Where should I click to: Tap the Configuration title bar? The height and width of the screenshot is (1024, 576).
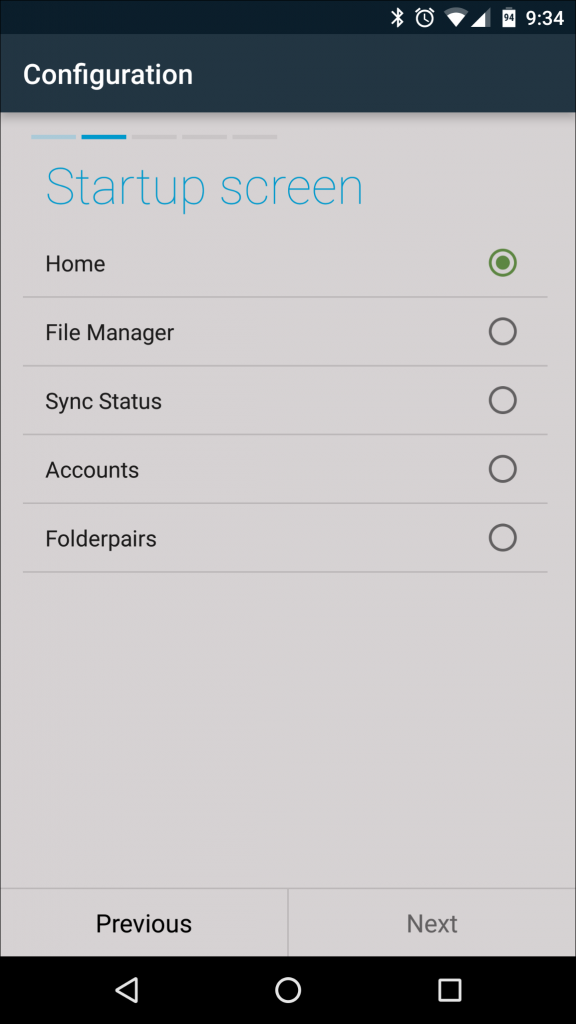(x=107, y=74)
